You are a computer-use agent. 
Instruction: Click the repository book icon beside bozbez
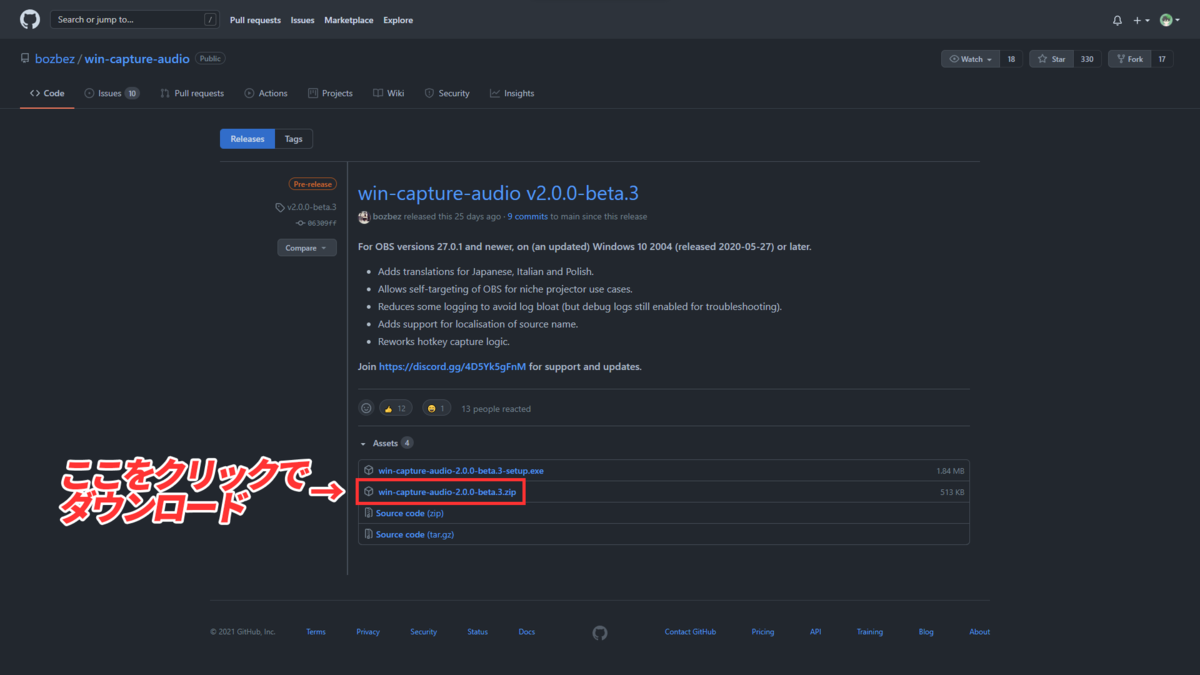tap(25, 57)
